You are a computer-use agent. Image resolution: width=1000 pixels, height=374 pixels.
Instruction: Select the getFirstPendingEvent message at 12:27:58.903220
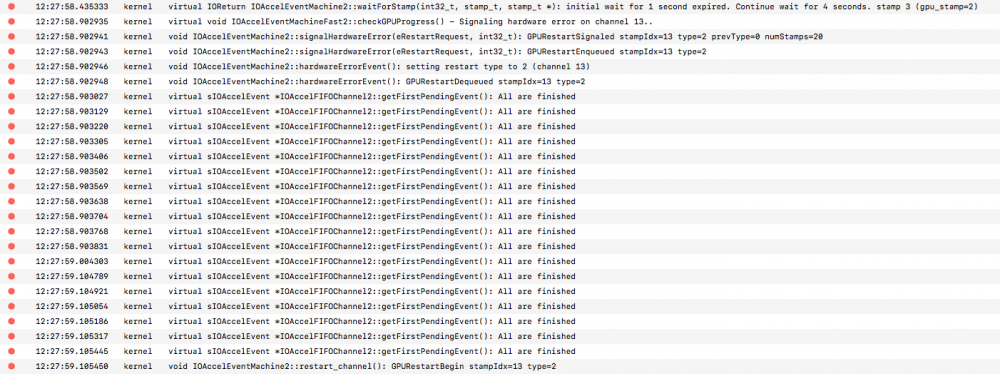[x=372, y=126]
